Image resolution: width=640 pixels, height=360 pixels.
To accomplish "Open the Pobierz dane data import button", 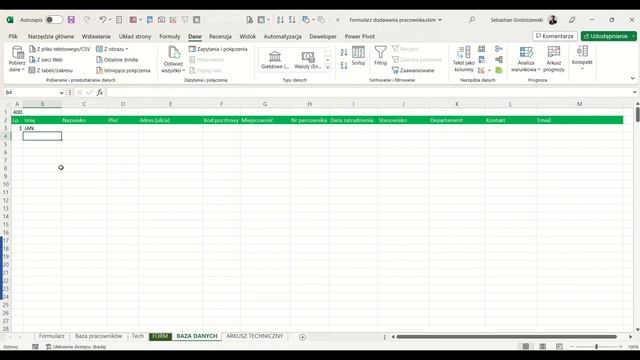I will 17,59.
